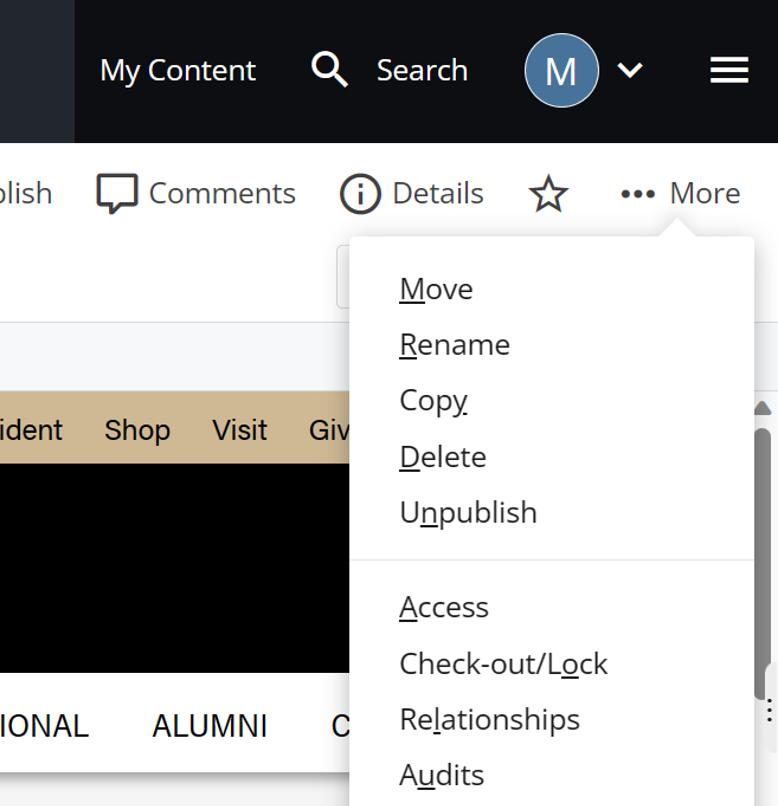This screenshot has width=778, height=806.
Task: Open the hamburger menu icon
Action: tap(729, 70)
